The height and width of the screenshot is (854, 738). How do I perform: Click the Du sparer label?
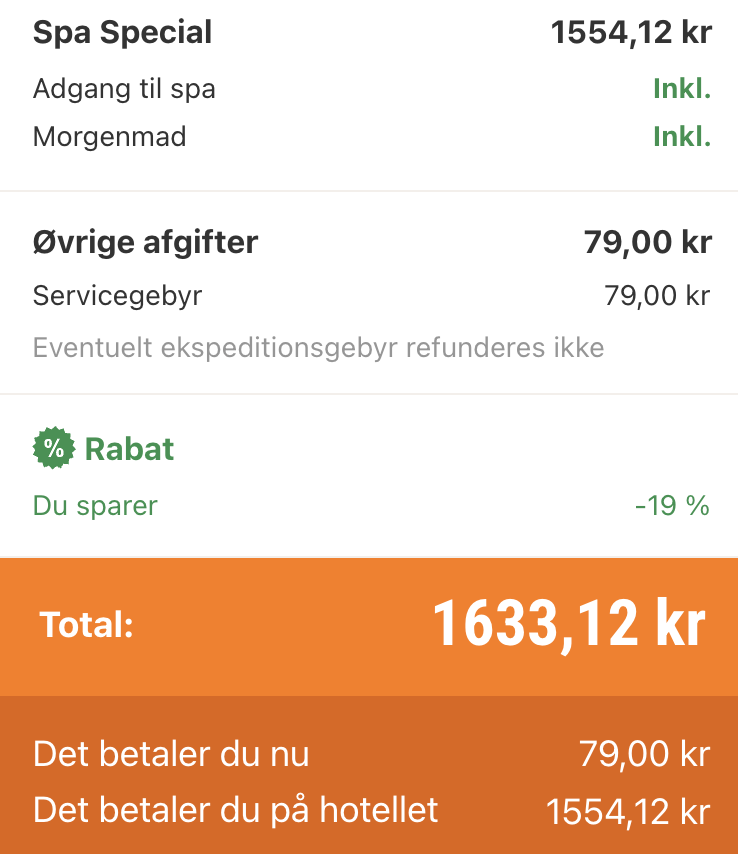tap(95, 506)
